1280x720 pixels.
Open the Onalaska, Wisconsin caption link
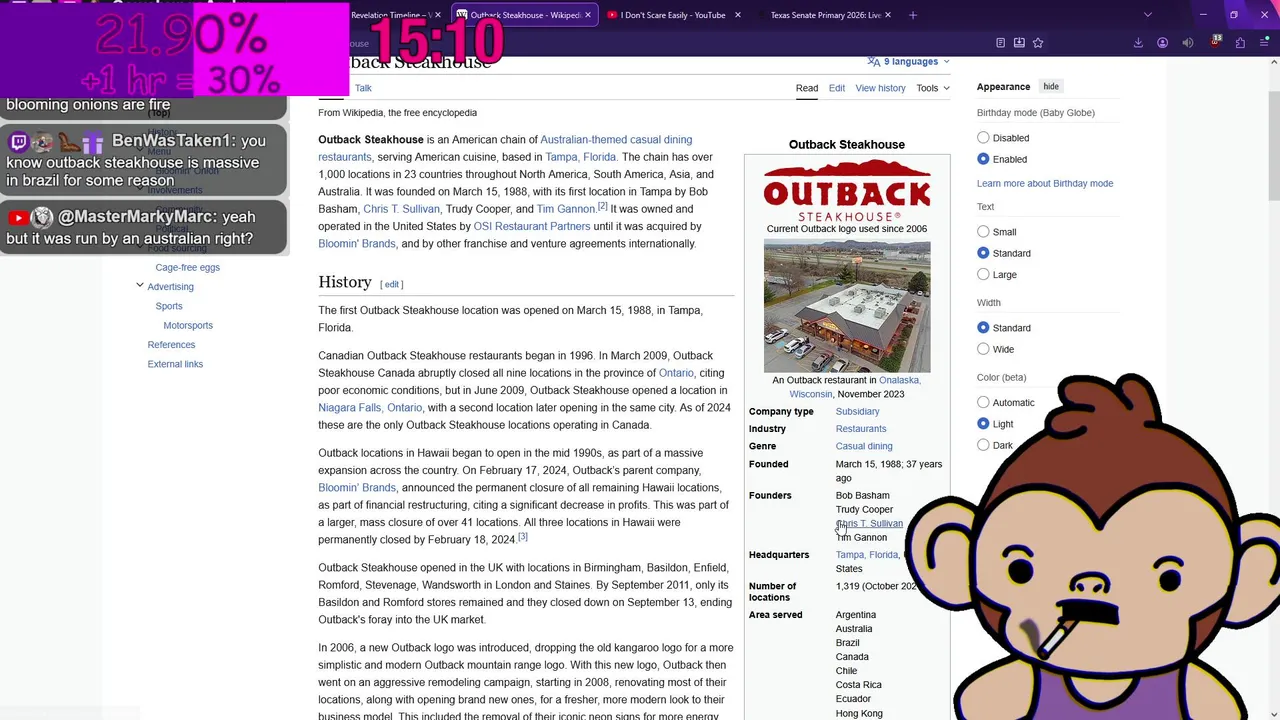pyautogui.click(x=855, y=387)
